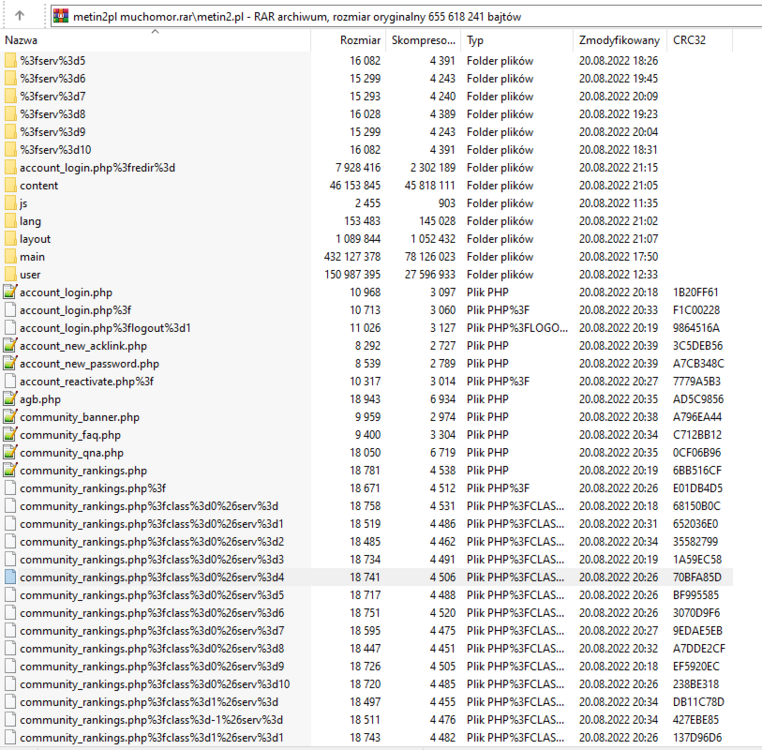Select file community_rankings.php%3fclass%3d0%26serv%3d
Viewport: 762px width, 750px height.
tap(149, 506)
